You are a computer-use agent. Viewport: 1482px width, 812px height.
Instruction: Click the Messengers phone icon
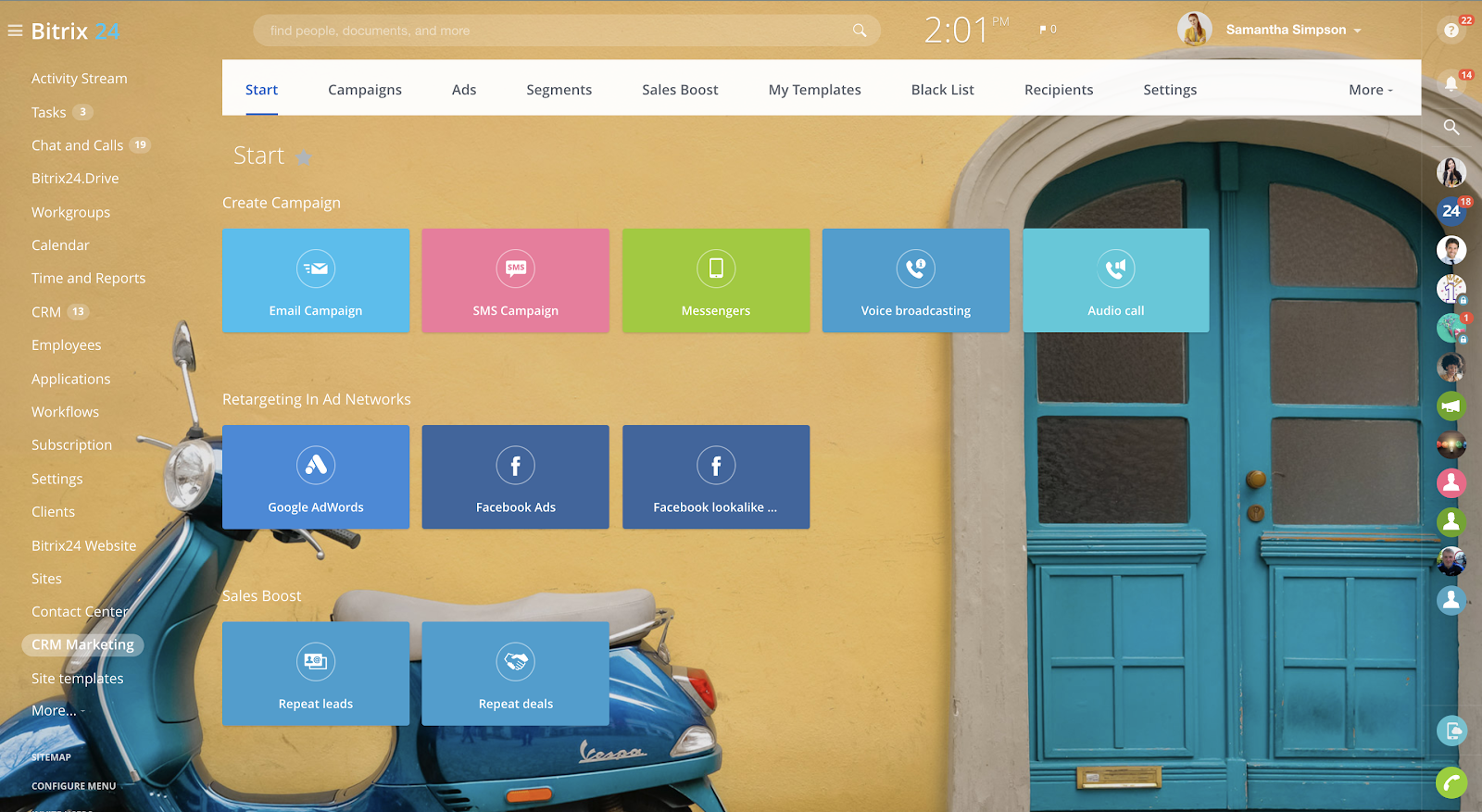pos(716,269)
